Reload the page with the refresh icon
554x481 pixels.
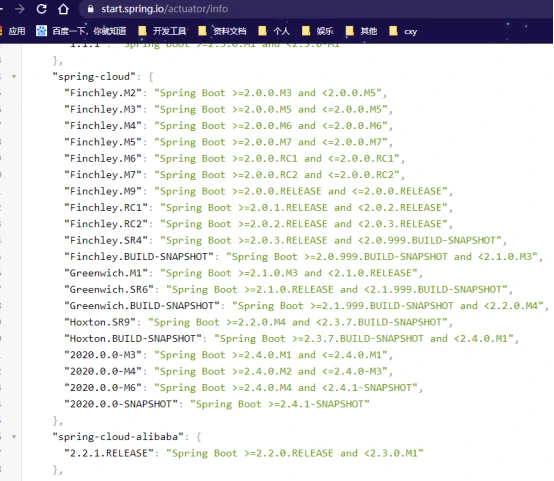click(42, 9)
